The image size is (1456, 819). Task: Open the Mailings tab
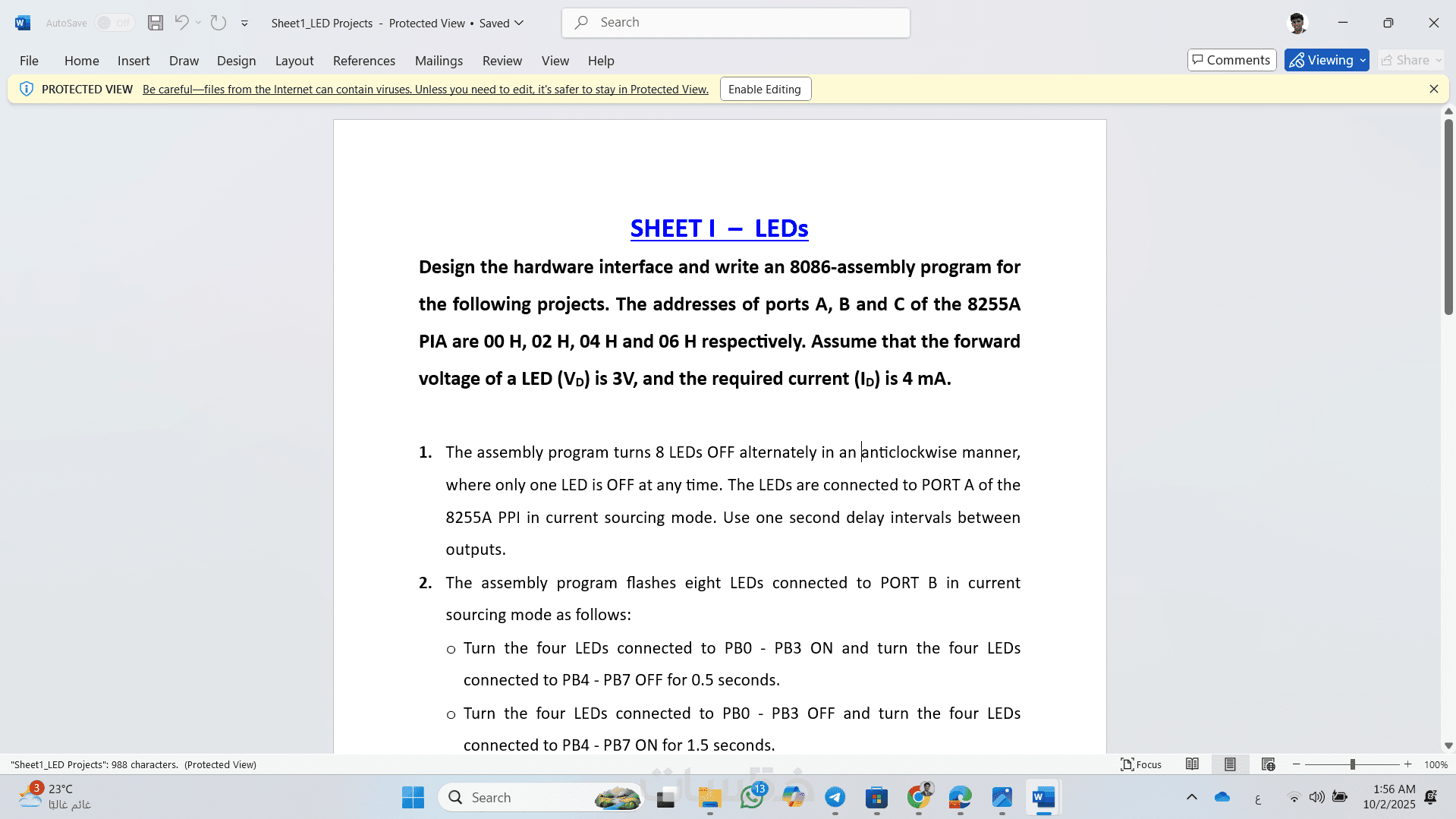pos(439,61)
